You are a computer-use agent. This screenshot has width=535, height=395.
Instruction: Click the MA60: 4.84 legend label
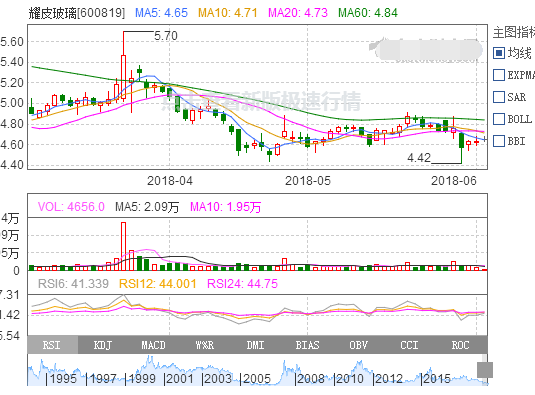[368, 13]
